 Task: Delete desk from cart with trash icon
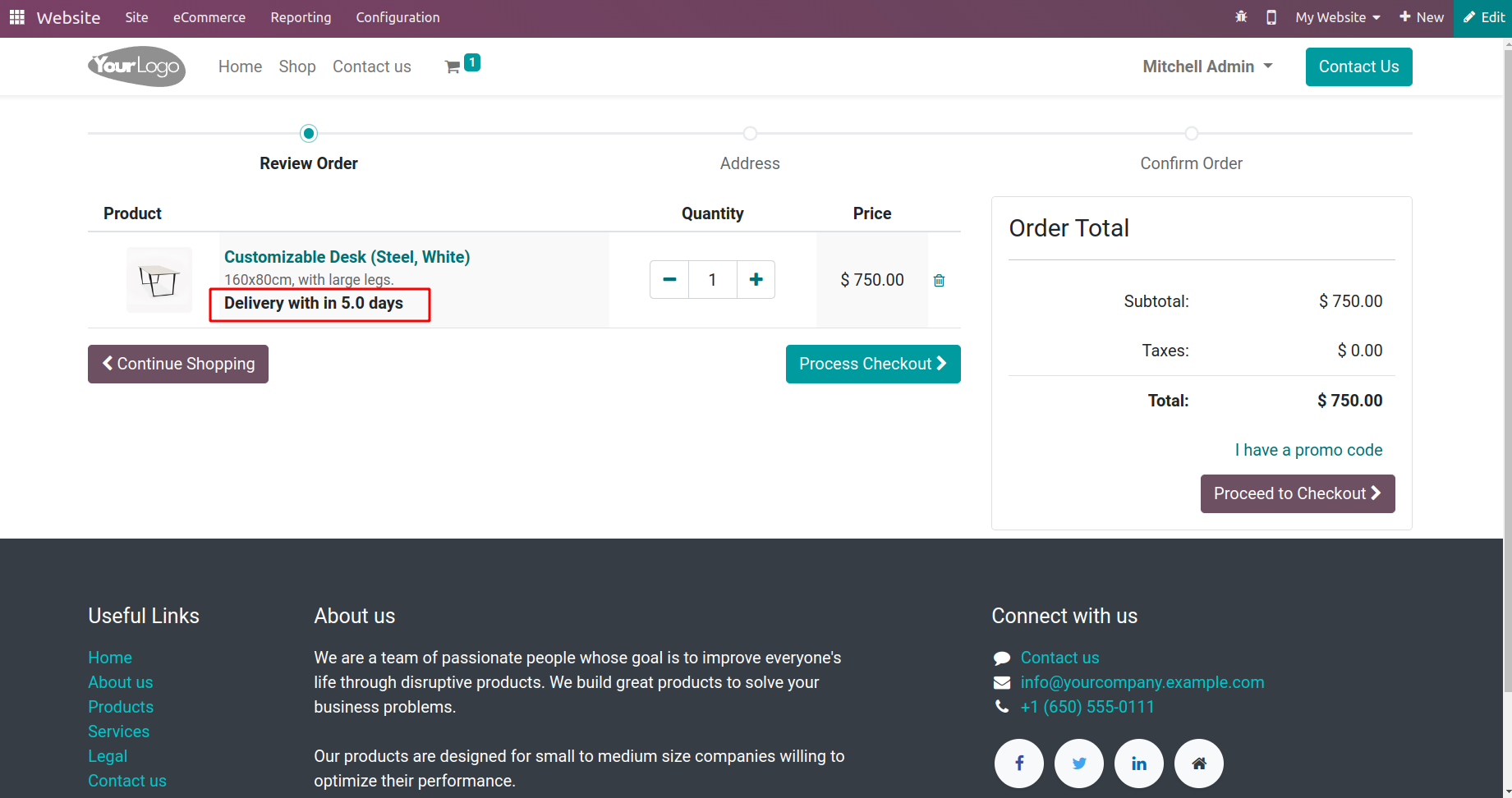click(x=939, y=281)
